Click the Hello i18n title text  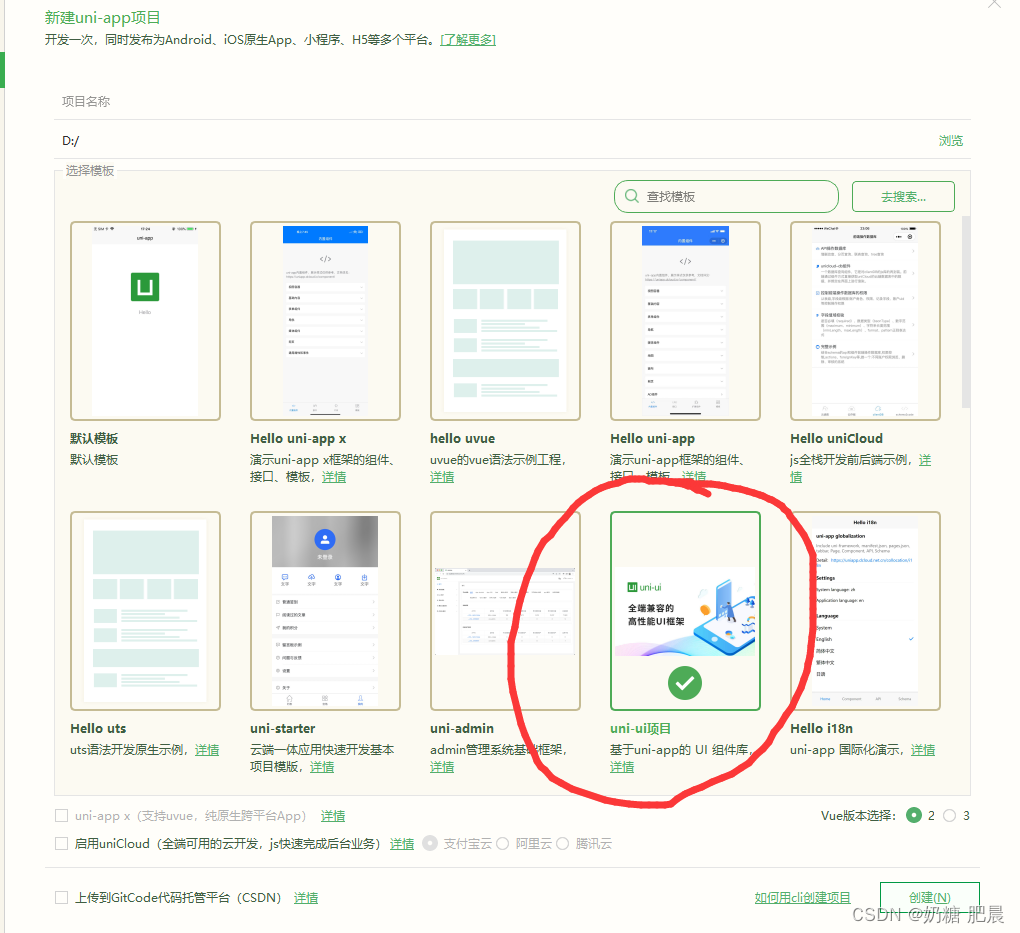[821, 729]
